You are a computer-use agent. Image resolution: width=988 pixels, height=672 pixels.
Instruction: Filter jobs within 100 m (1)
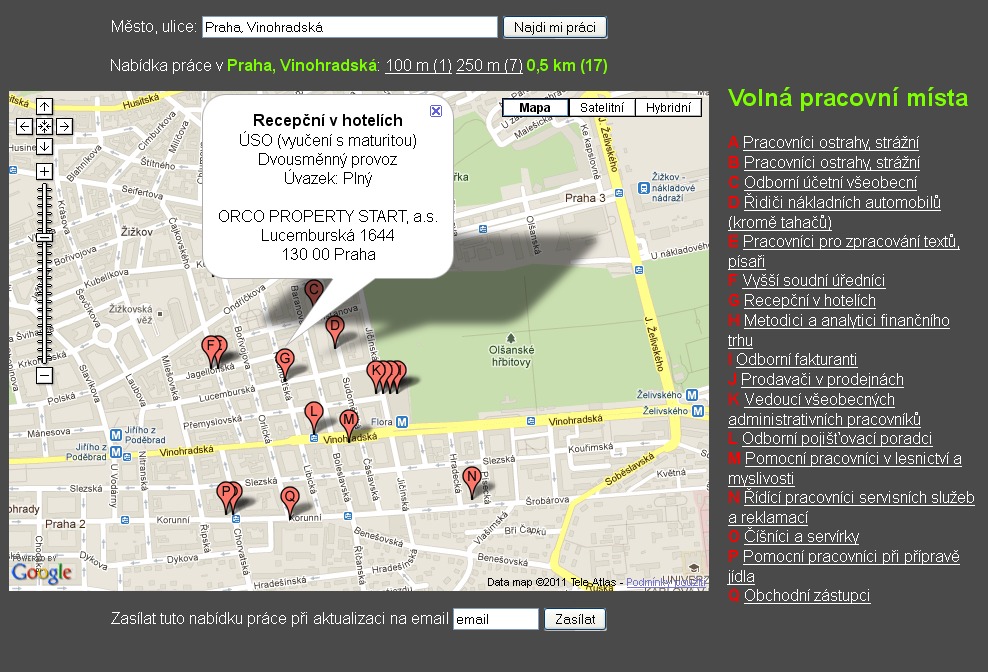418,66
